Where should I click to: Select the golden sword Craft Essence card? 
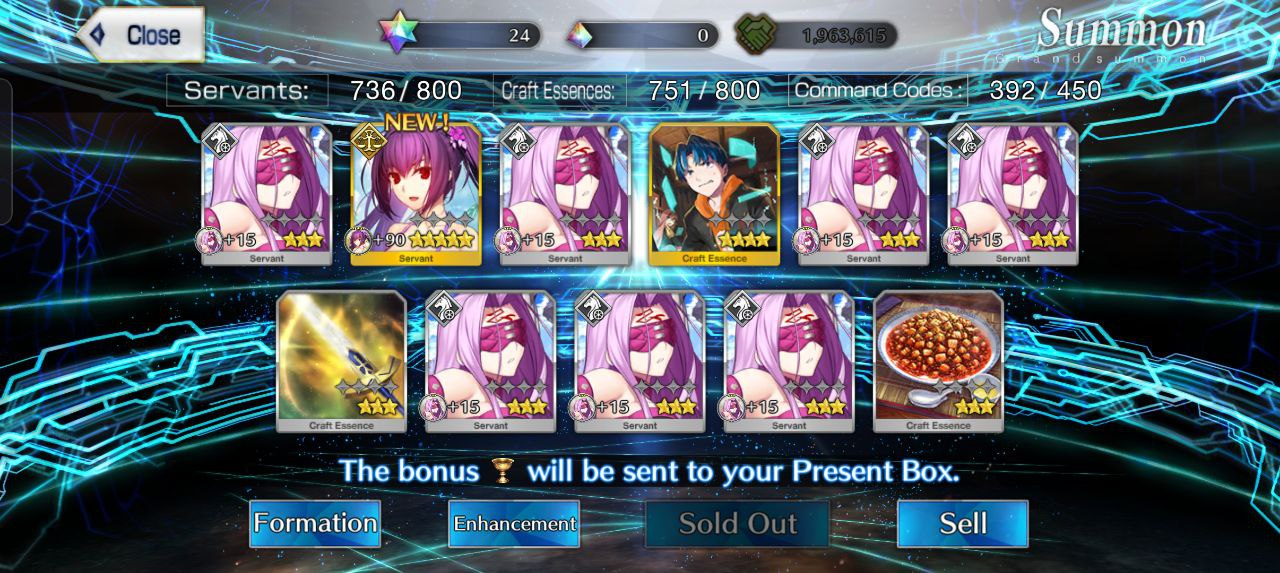pyautogui.click(x=342, y=361)
